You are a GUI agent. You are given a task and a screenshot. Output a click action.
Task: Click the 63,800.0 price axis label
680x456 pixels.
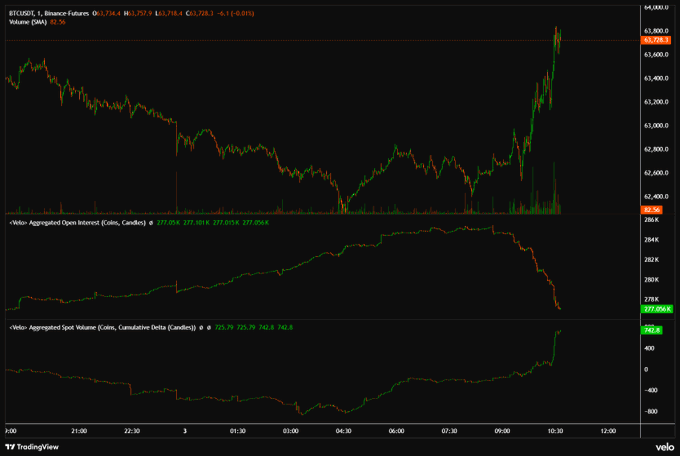(x=656, y=31)
